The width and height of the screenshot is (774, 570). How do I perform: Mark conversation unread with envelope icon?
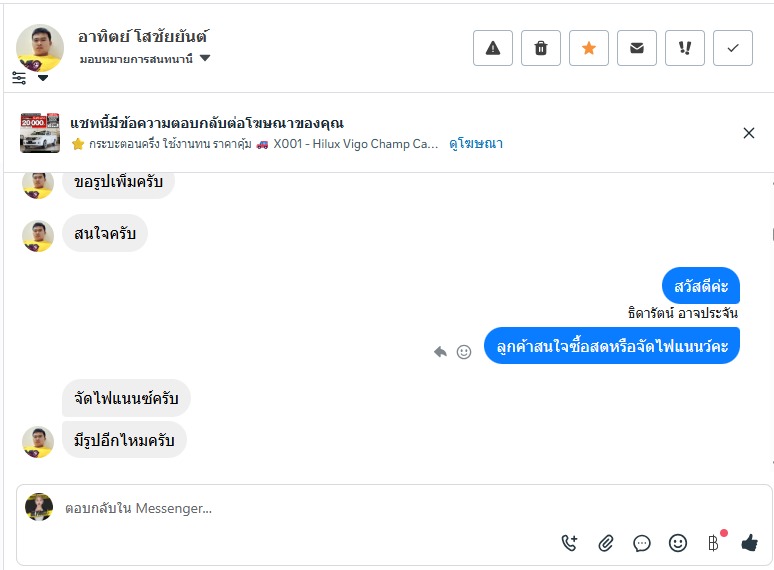[637, 48]
